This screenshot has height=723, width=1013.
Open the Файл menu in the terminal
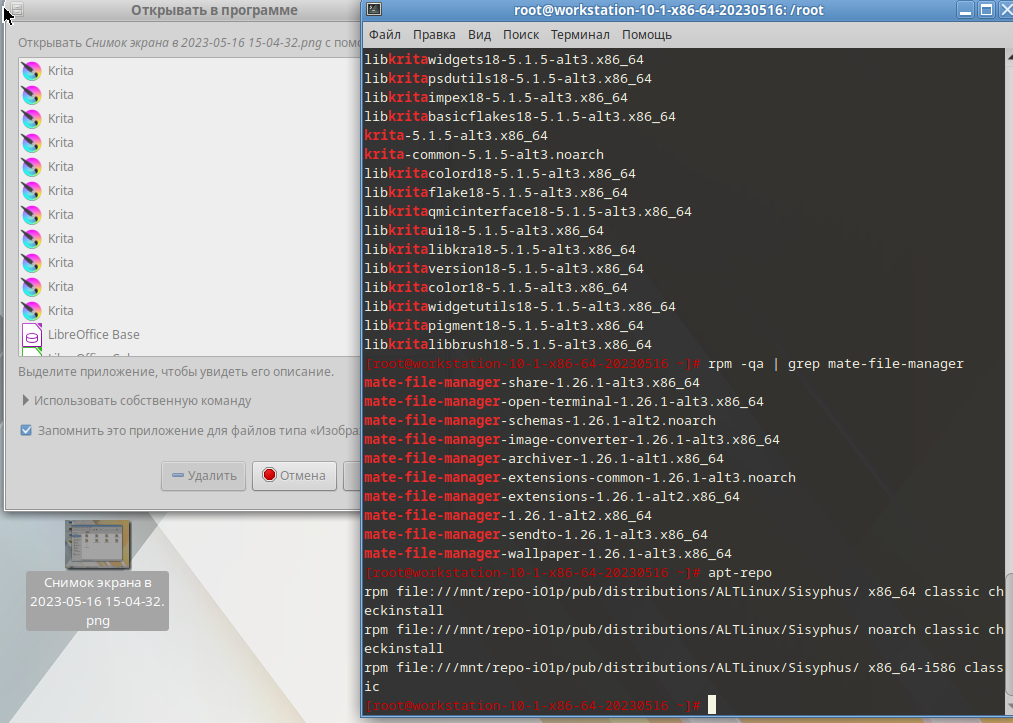point(384,34)
